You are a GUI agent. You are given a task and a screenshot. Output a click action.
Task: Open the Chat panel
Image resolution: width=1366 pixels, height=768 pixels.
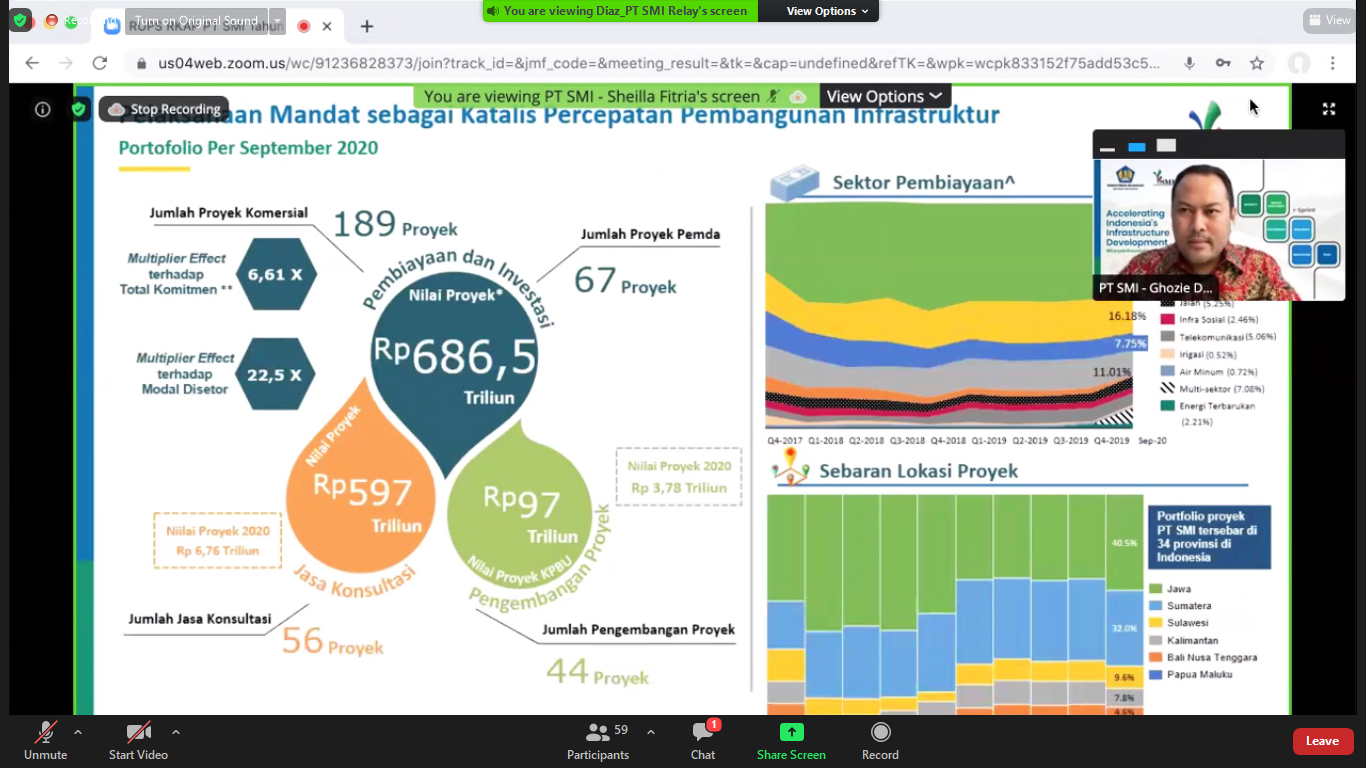click(703, 741)
